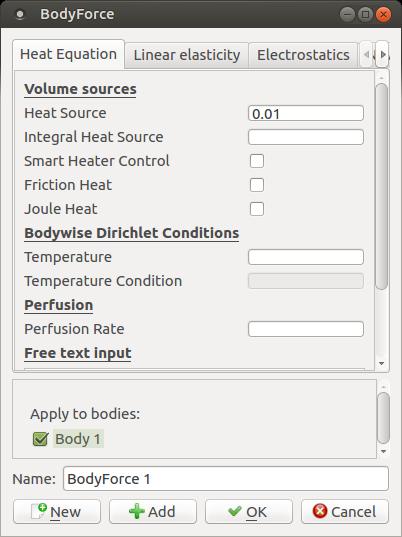402x537 pixels.
Task: Check the Joule Heat option
Action: pyautogui.click(x=257, y=209)
